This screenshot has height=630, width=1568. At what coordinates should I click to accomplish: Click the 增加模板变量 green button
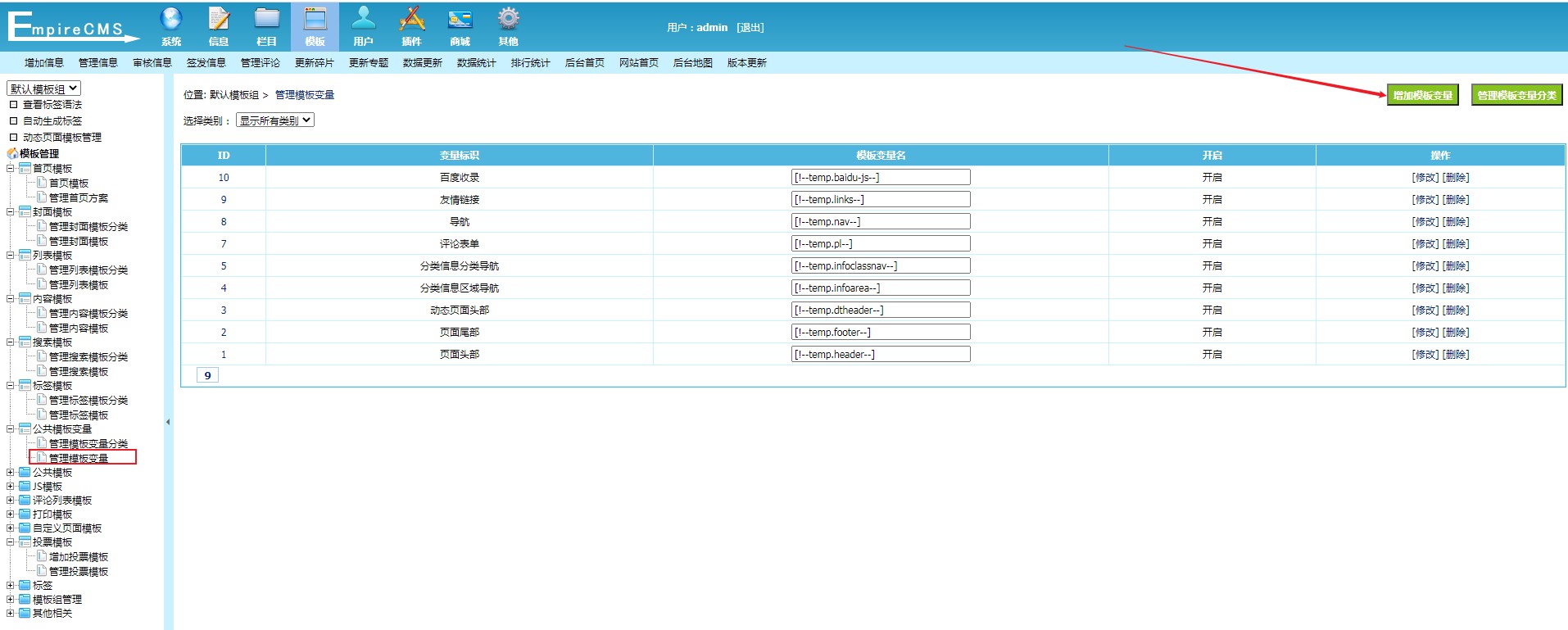click(1423, 95)
